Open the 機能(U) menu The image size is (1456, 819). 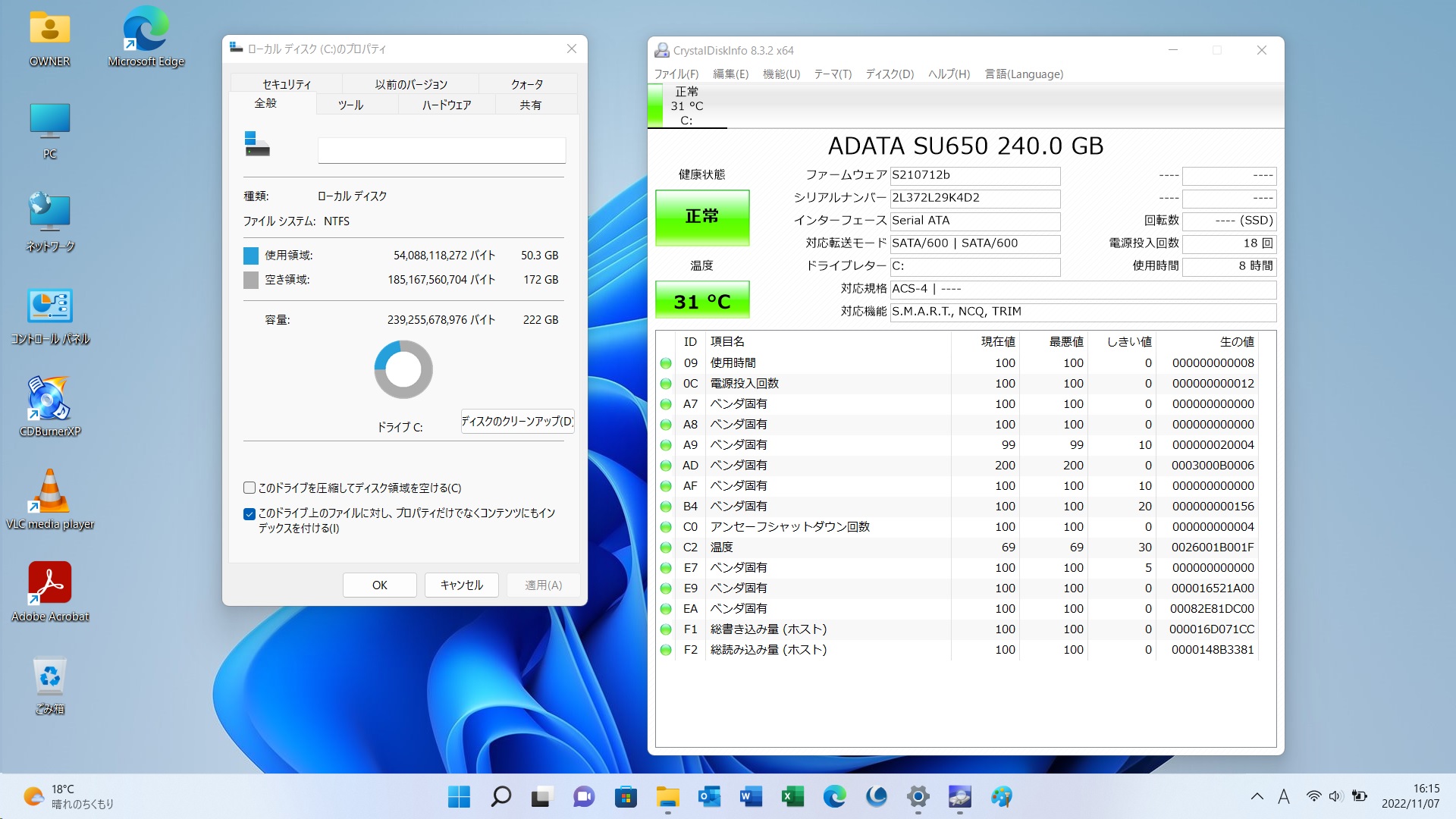[x=781, y=74]
